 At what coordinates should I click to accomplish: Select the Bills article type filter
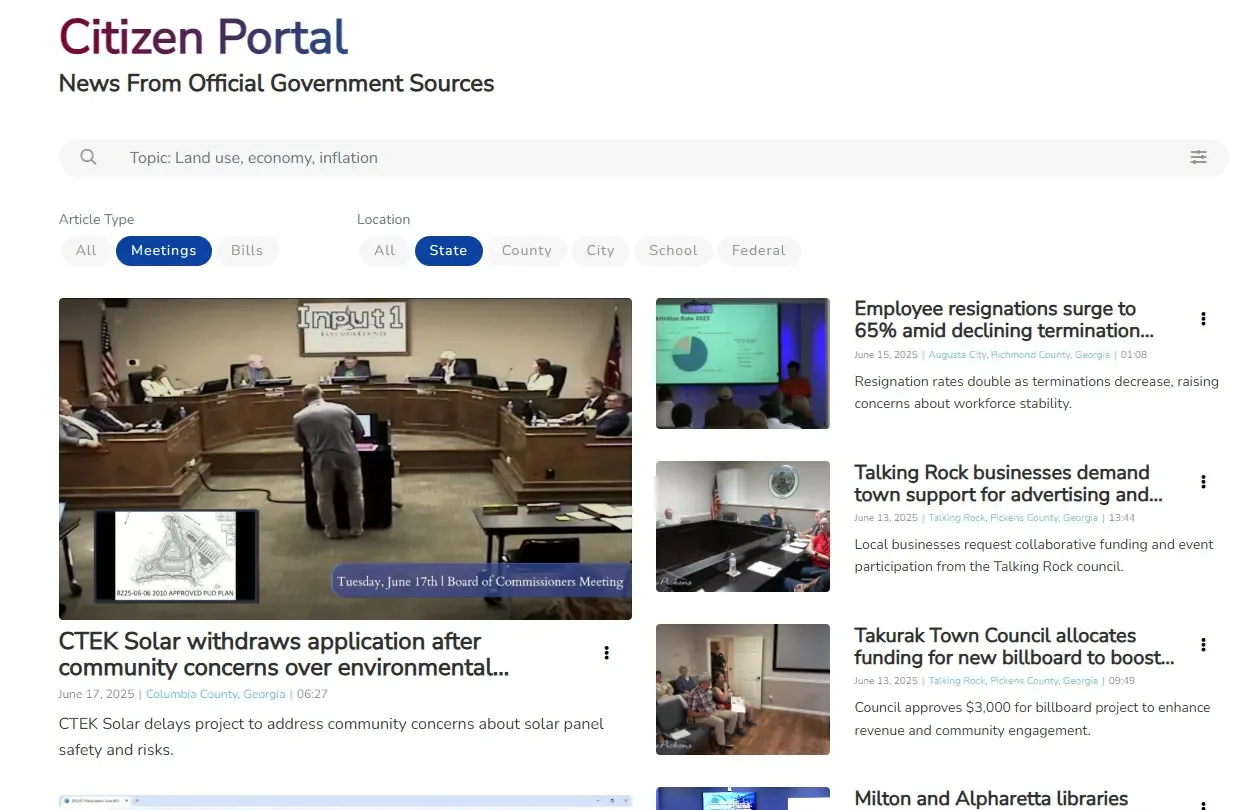pyautogui.click(x=247, y=251)
